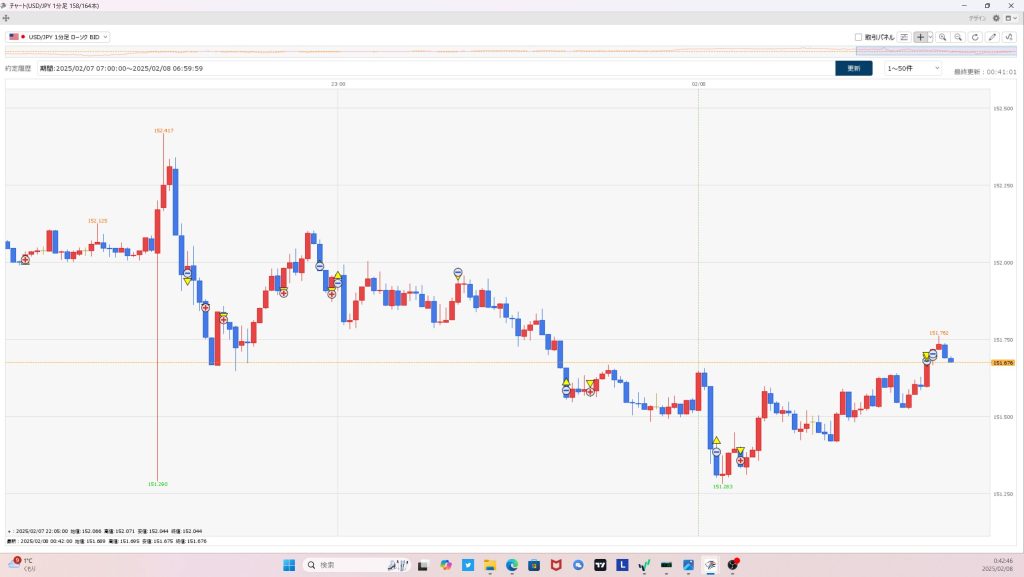This screenshot has width=1024, height=577.
Task: Expand the USD/JPY 1分足 chart selector
Action: pos(58,37)
